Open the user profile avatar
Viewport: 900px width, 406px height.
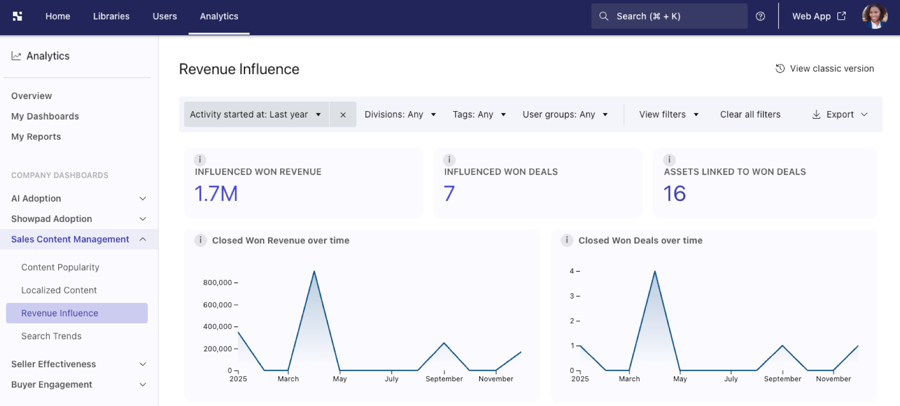[x=875, y=16]
